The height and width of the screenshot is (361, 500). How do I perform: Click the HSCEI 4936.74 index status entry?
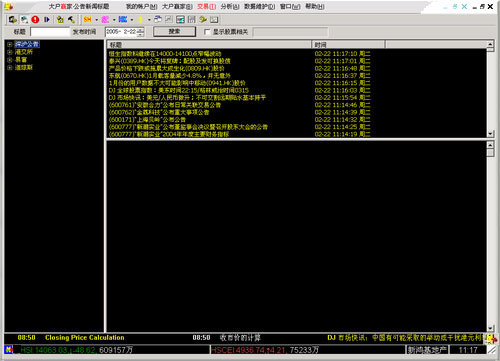click(265, 350)
